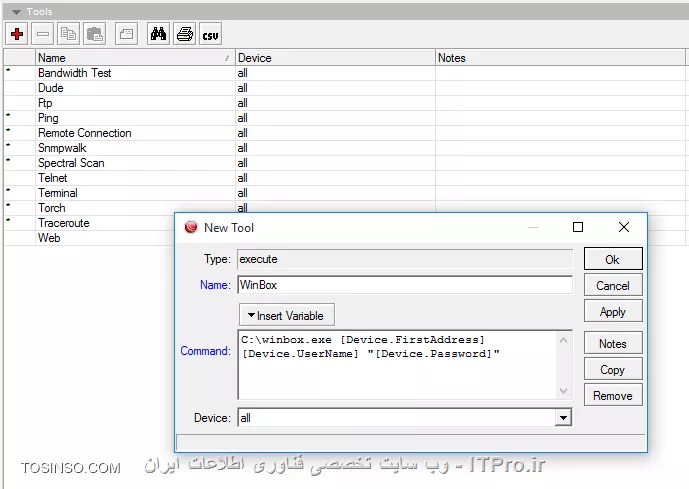689x489 pixels.
Task: Click the Remove button in New Tool
Action: pyautogui.click(x=613, y=395)
